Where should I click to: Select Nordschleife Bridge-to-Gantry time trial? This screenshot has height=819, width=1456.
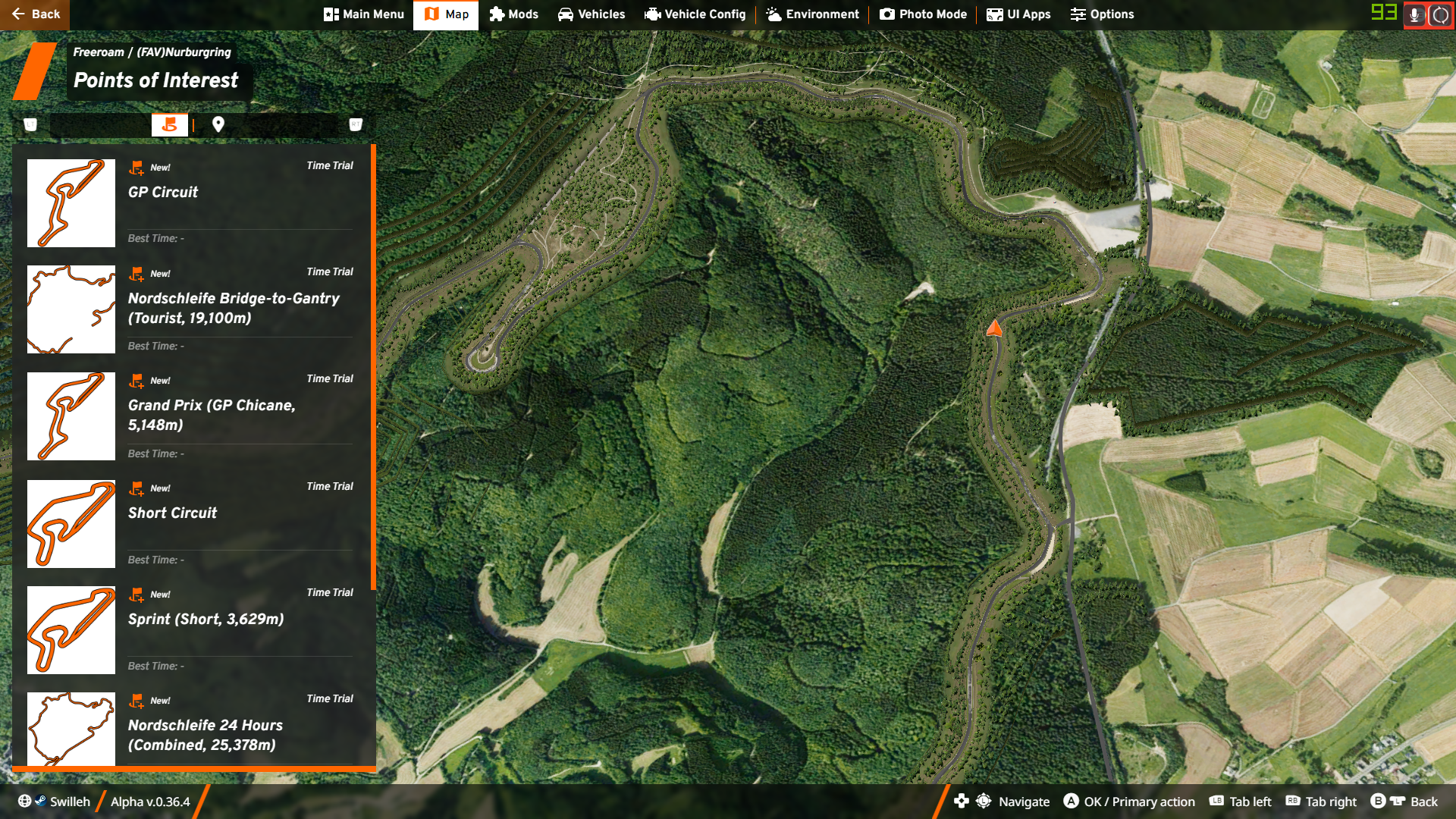coord(234,308)
